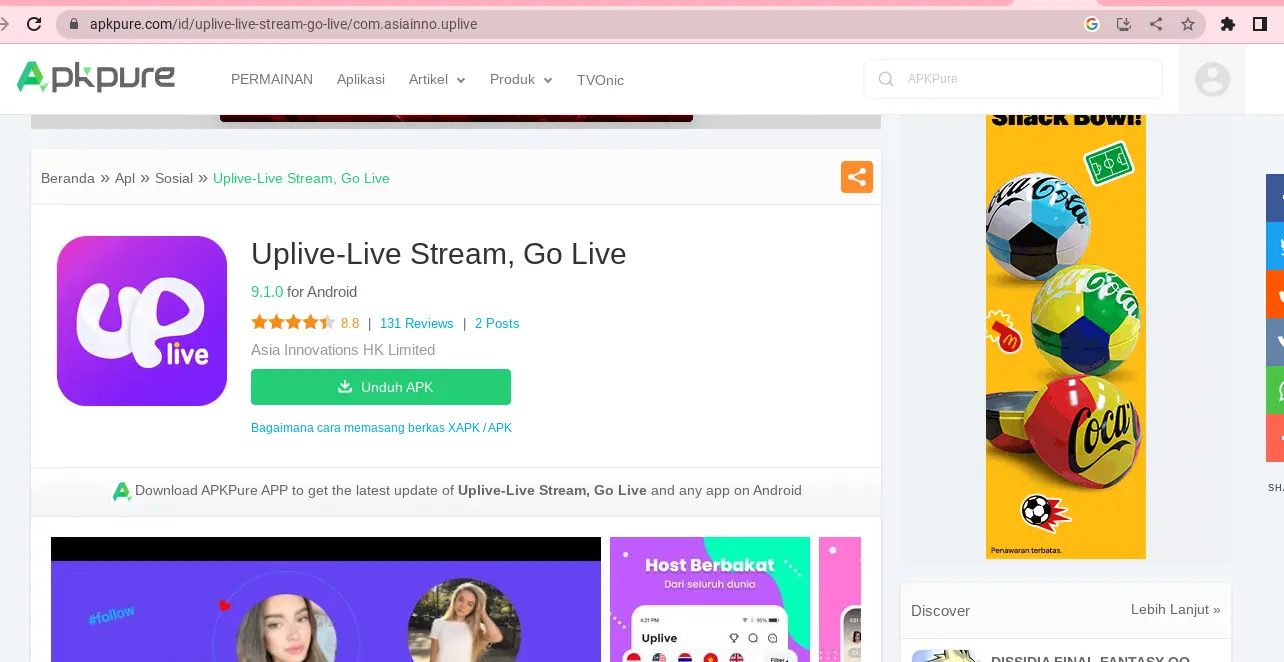The height and width of the screenshot is (662, 1284).
Task: Share on Twitter side button
Action: pos(1275,245)
